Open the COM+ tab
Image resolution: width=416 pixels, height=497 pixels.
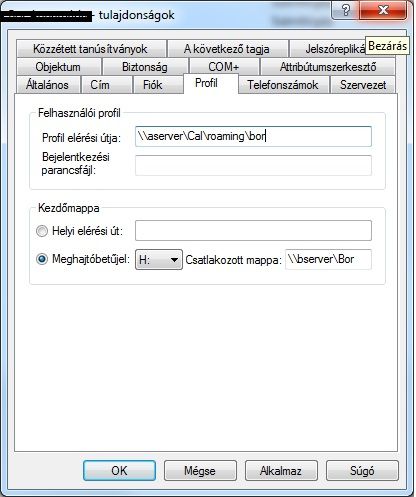tap(224, 67)
